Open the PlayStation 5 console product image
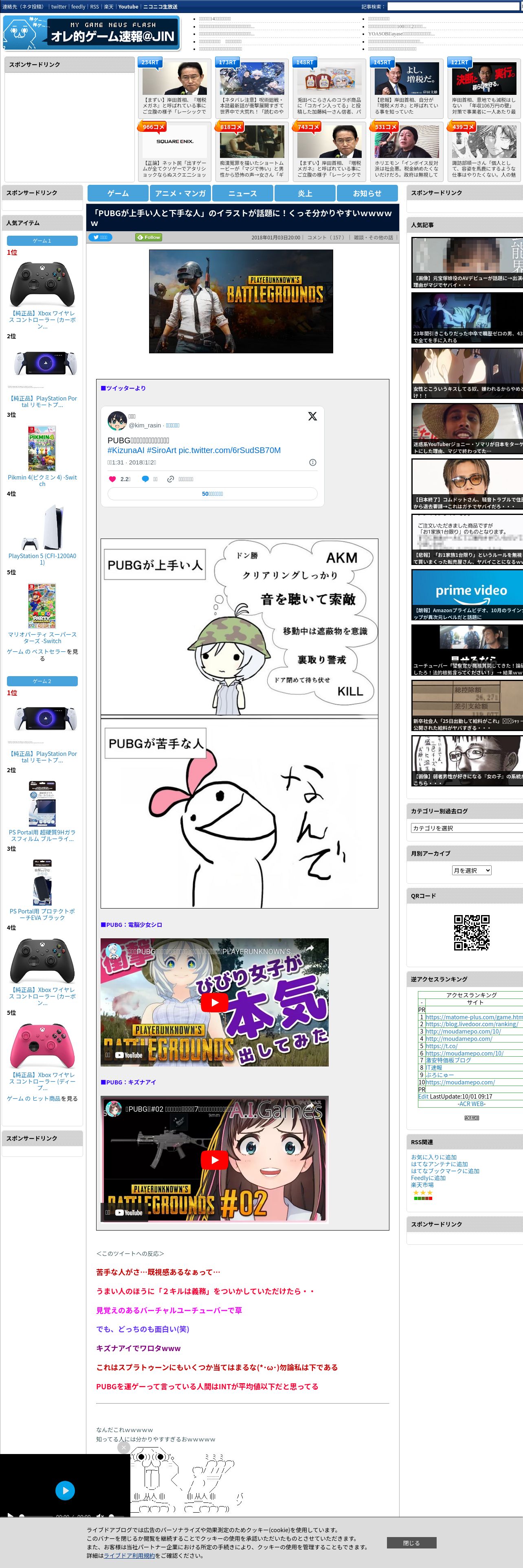The height and width of the screenshot is (1568, 523). pyautogui.click(x=42, y=527)
